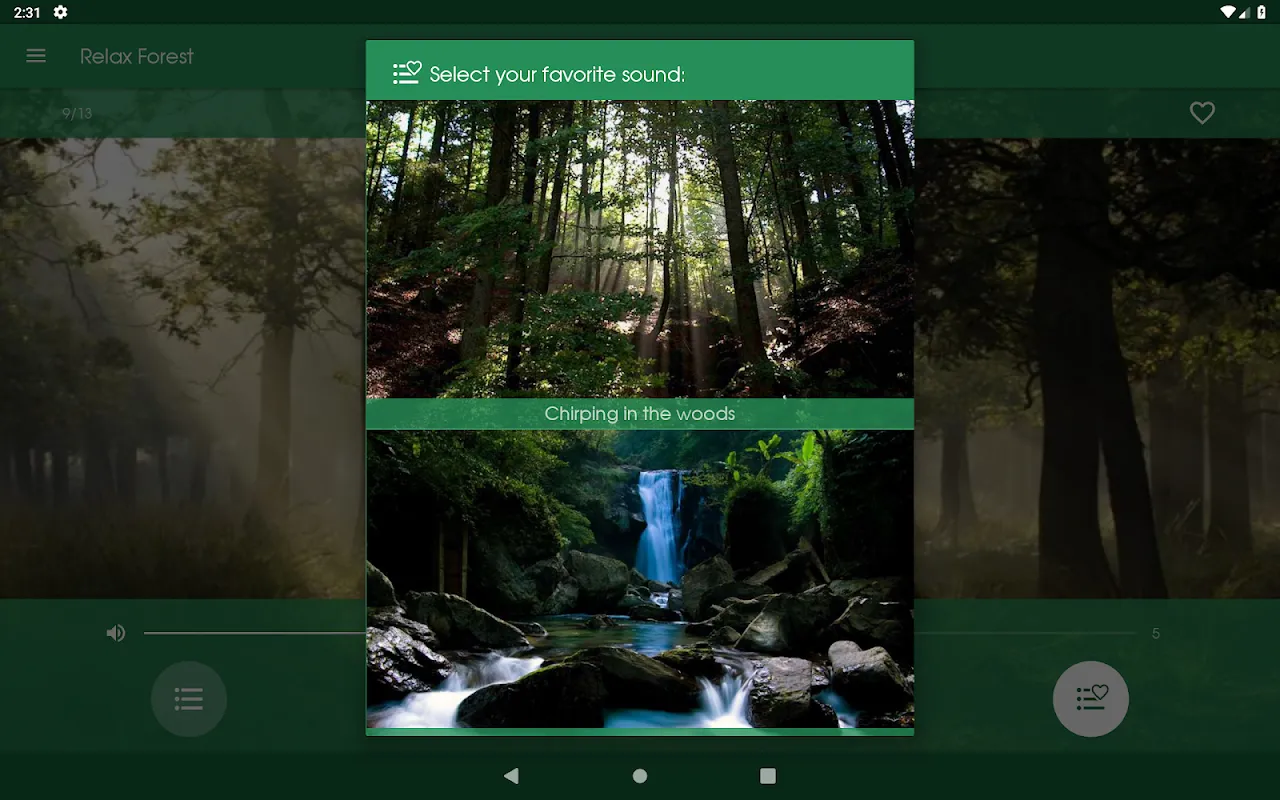Click the 9/13 track counter

pyautogui.click(x=77, y=113)
